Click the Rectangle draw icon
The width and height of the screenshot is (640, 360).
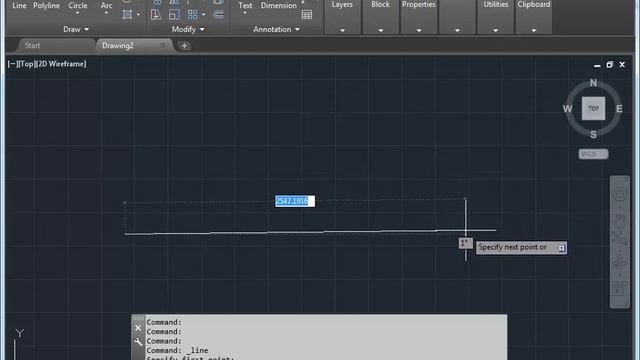click(x=127, y=15)
